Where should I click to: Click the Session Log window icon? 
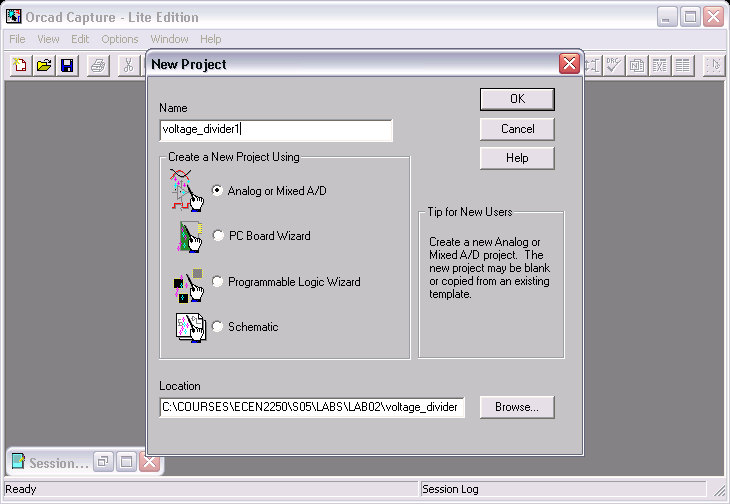click(x=18, y=462)
